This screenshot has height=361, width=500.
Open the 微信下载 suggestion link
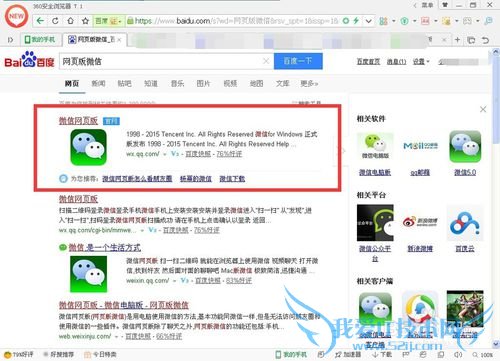232,179
